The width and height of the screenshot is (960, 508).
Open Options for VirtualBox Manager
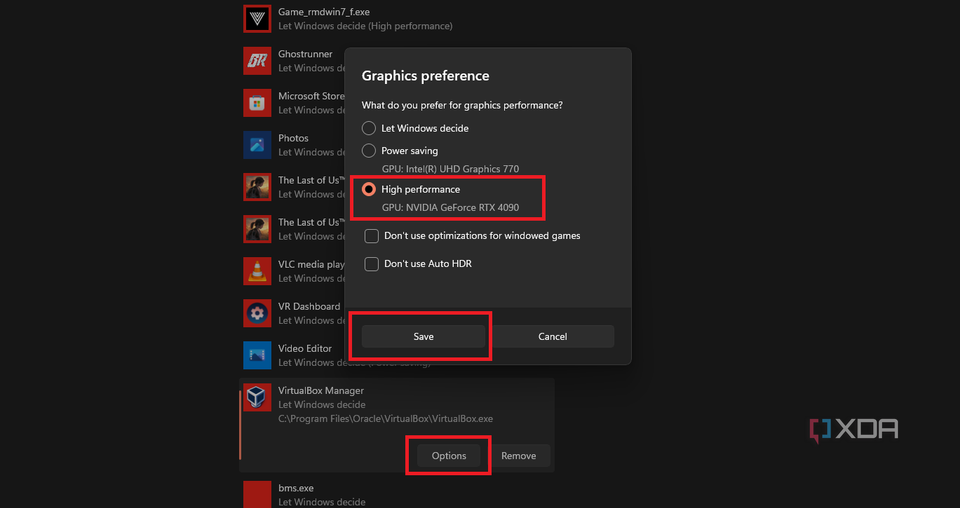click(449, 456)
